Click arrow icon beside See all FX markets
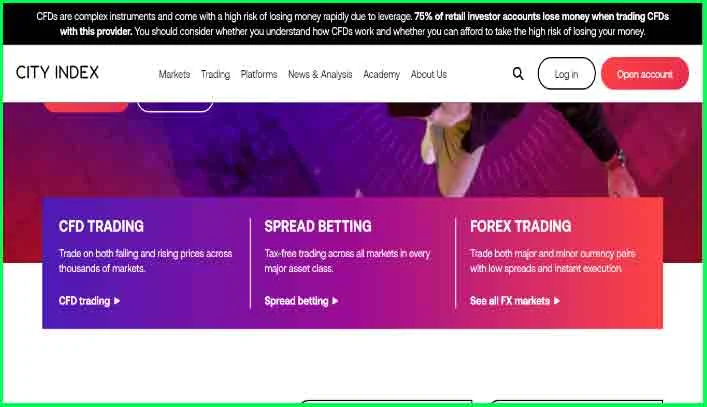Screen dimensions: 707x407 click(557, 301)
